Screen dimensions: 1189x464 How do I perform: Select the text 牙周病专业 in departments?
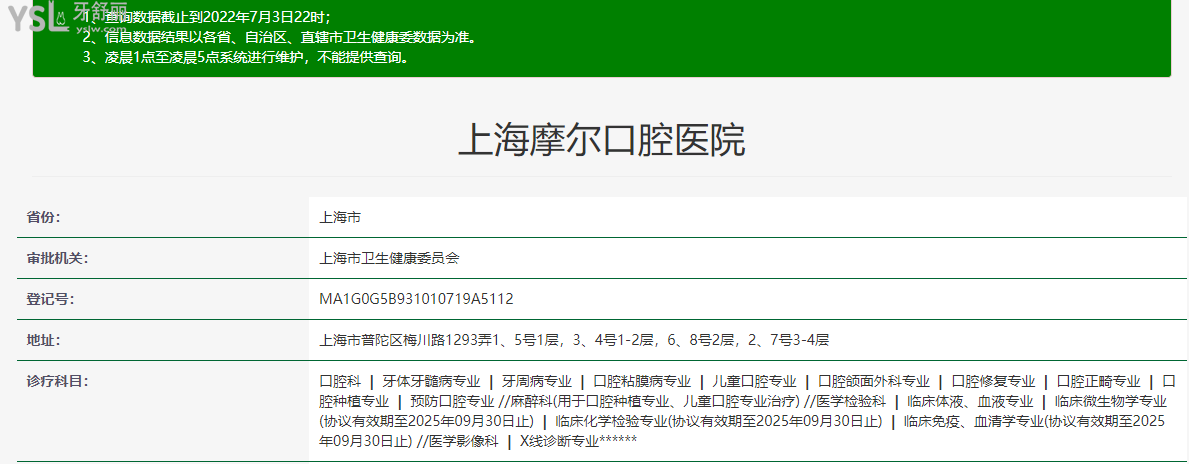tap(537, 381)
